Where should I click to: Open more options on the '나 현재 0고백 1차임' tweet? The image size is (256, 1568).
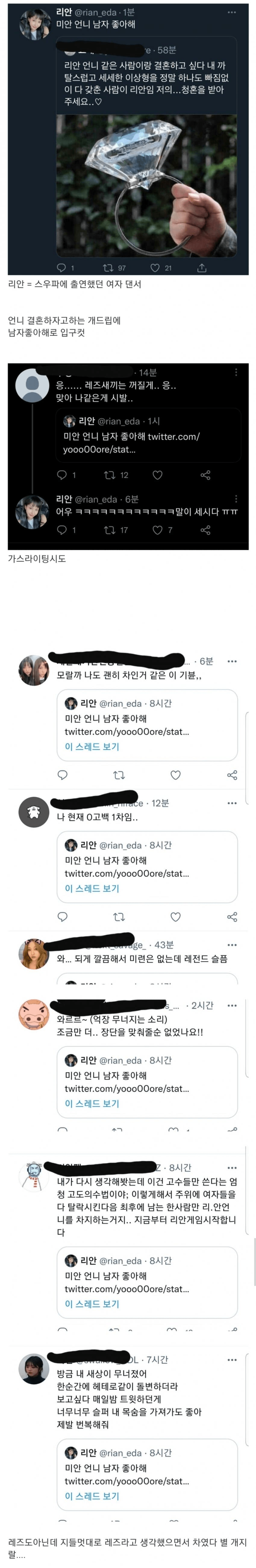coord(232,803)
